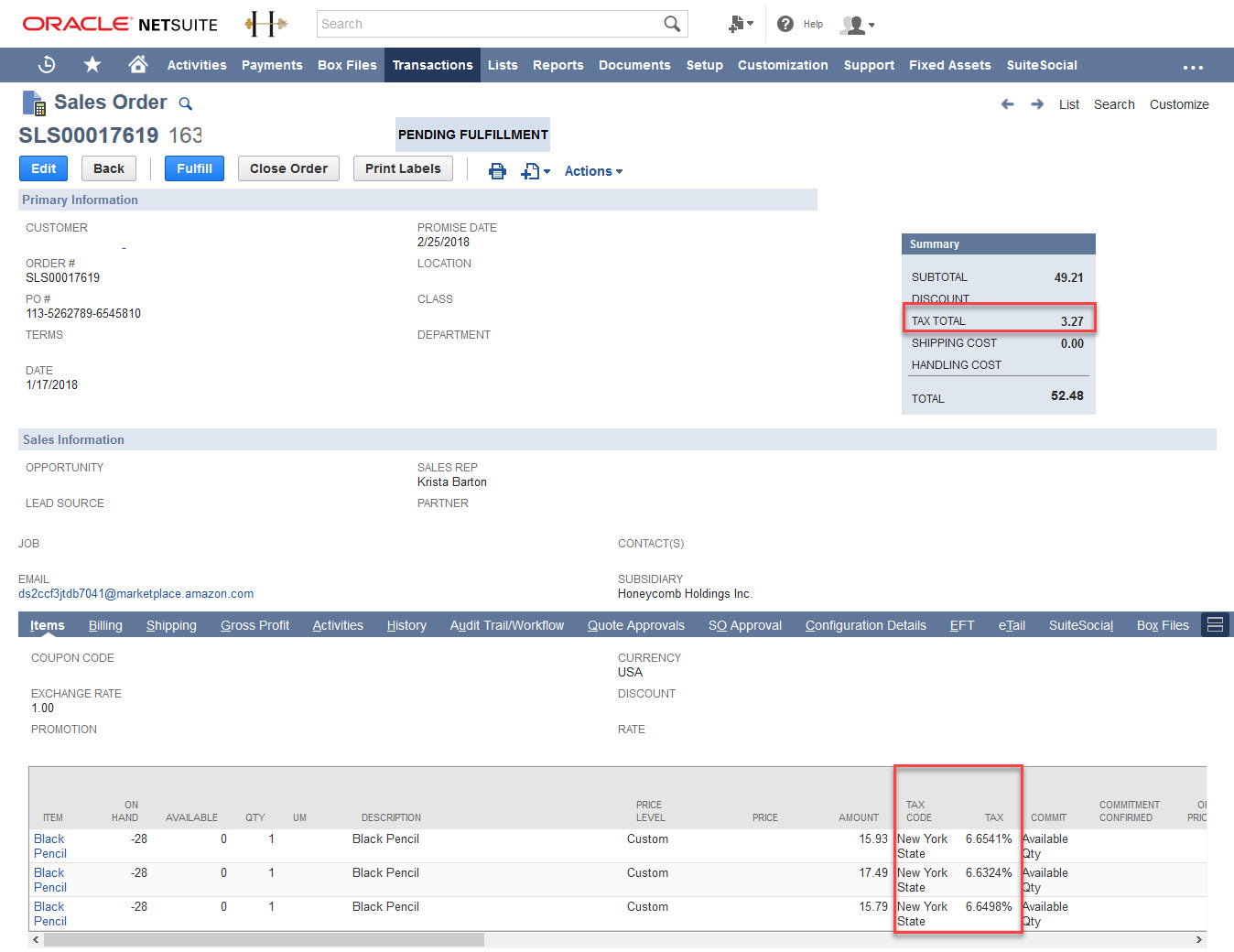
Task: Open the Transactions menu
Action: point(432,65)
